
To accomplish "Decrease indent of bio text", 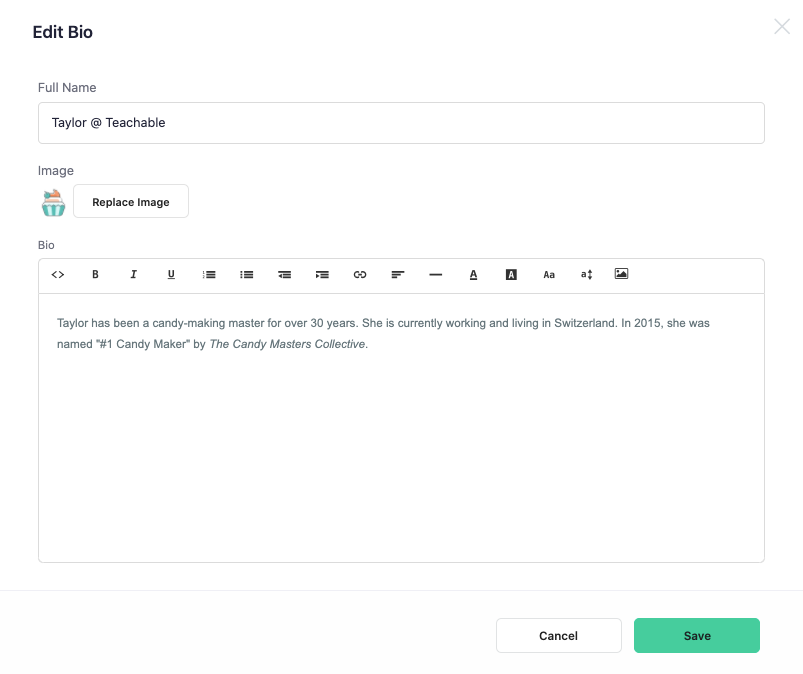I will (284, 275).
